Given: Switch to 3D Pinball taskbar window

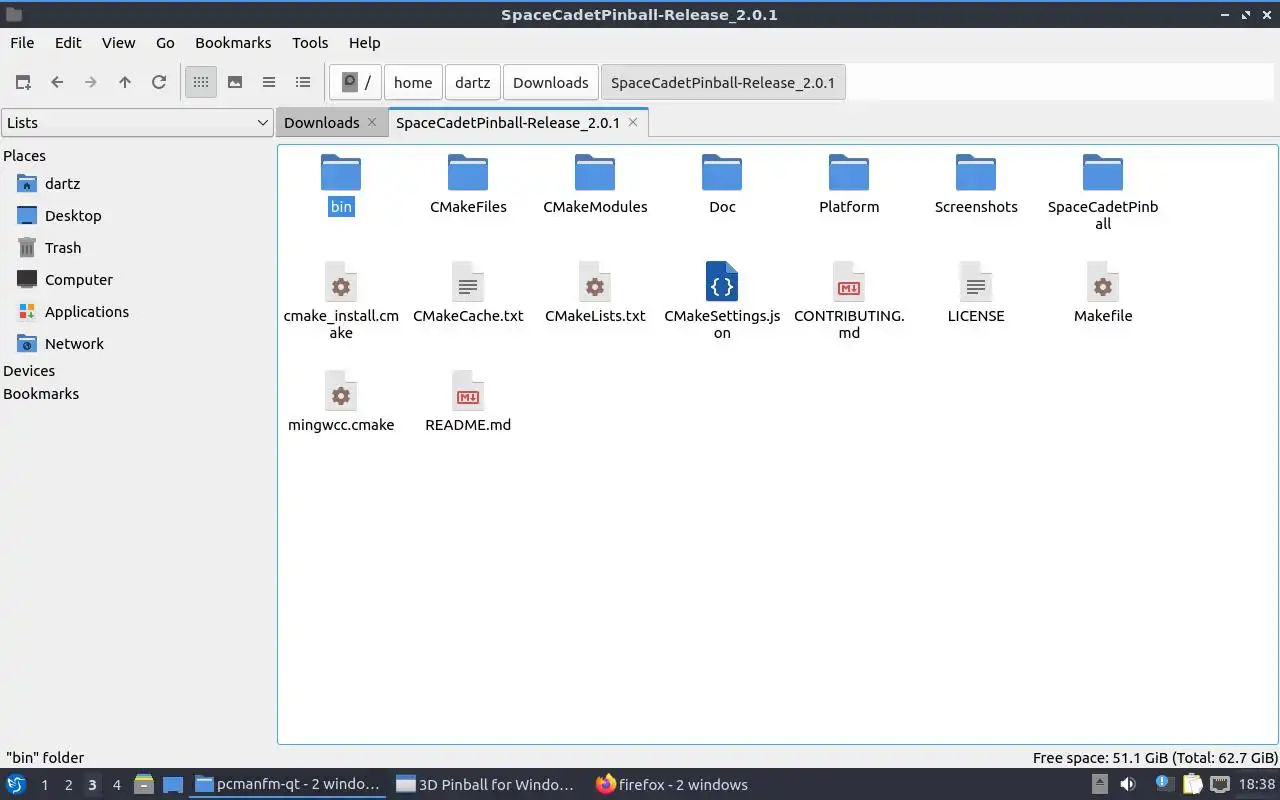Looking at the screenshot, I should coord(488,785).
